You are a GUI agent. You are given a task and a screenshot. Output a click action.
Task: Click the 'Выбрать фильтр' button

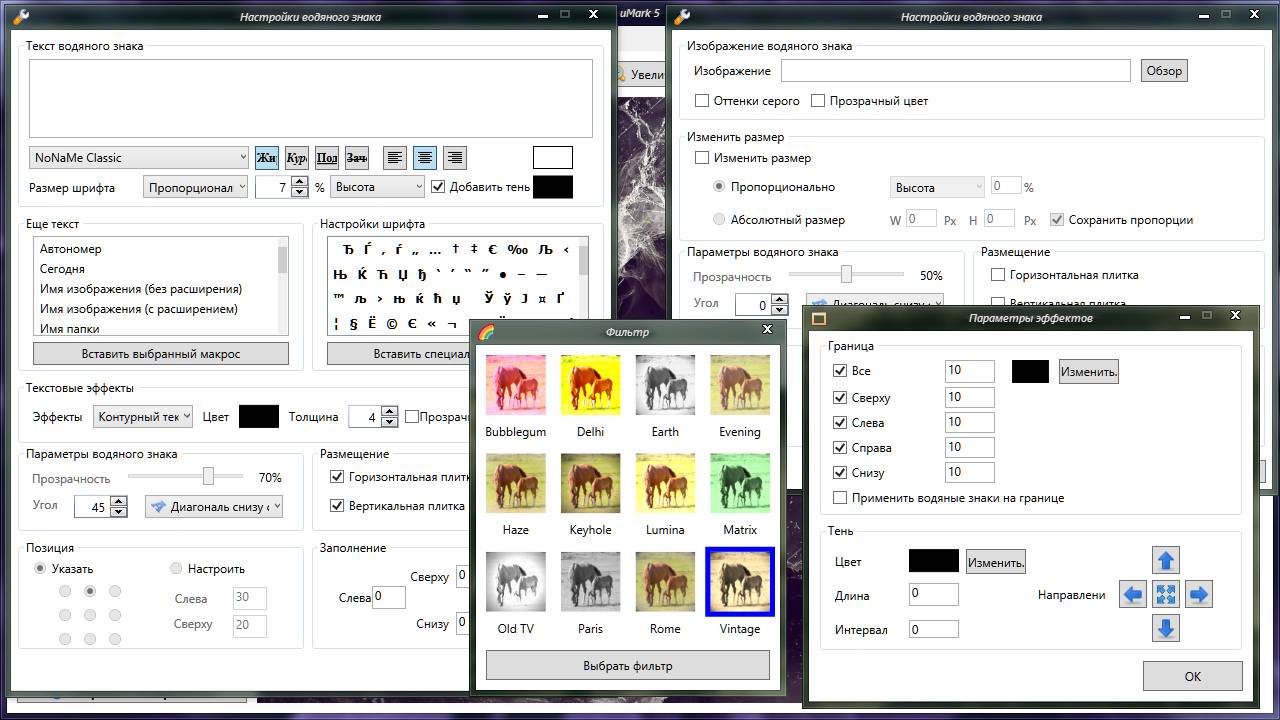point(628,665)
